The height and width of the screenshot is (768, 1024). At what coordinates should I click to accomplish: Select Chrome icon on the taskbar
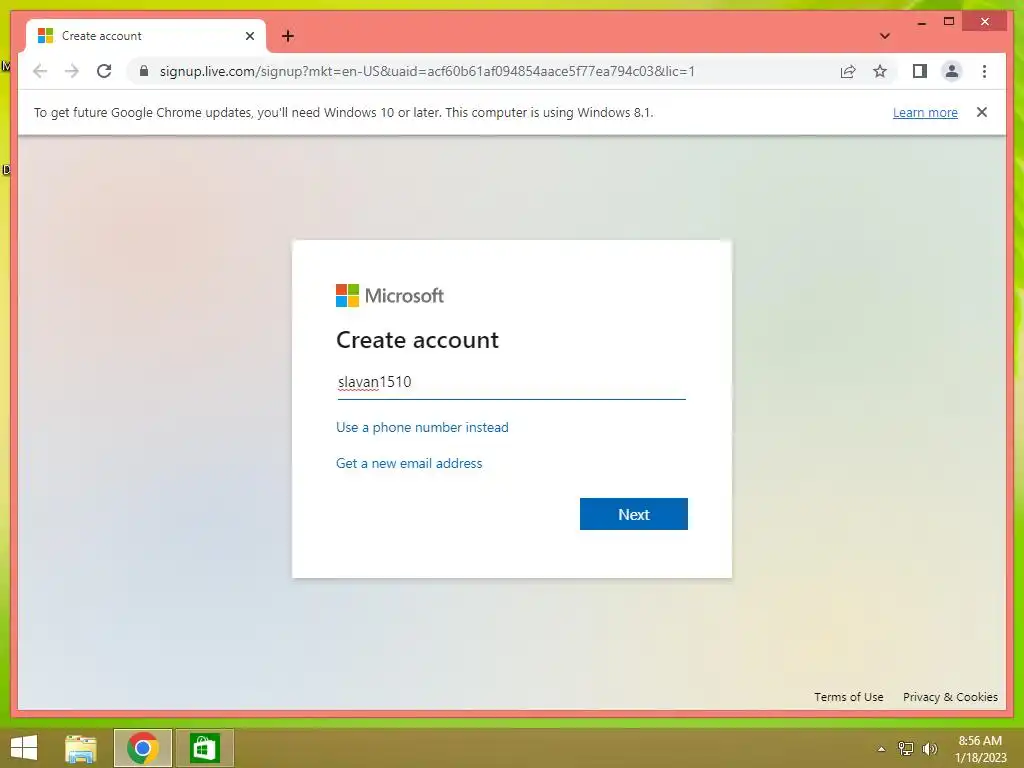pyautogui.click(x=142, y=748)
